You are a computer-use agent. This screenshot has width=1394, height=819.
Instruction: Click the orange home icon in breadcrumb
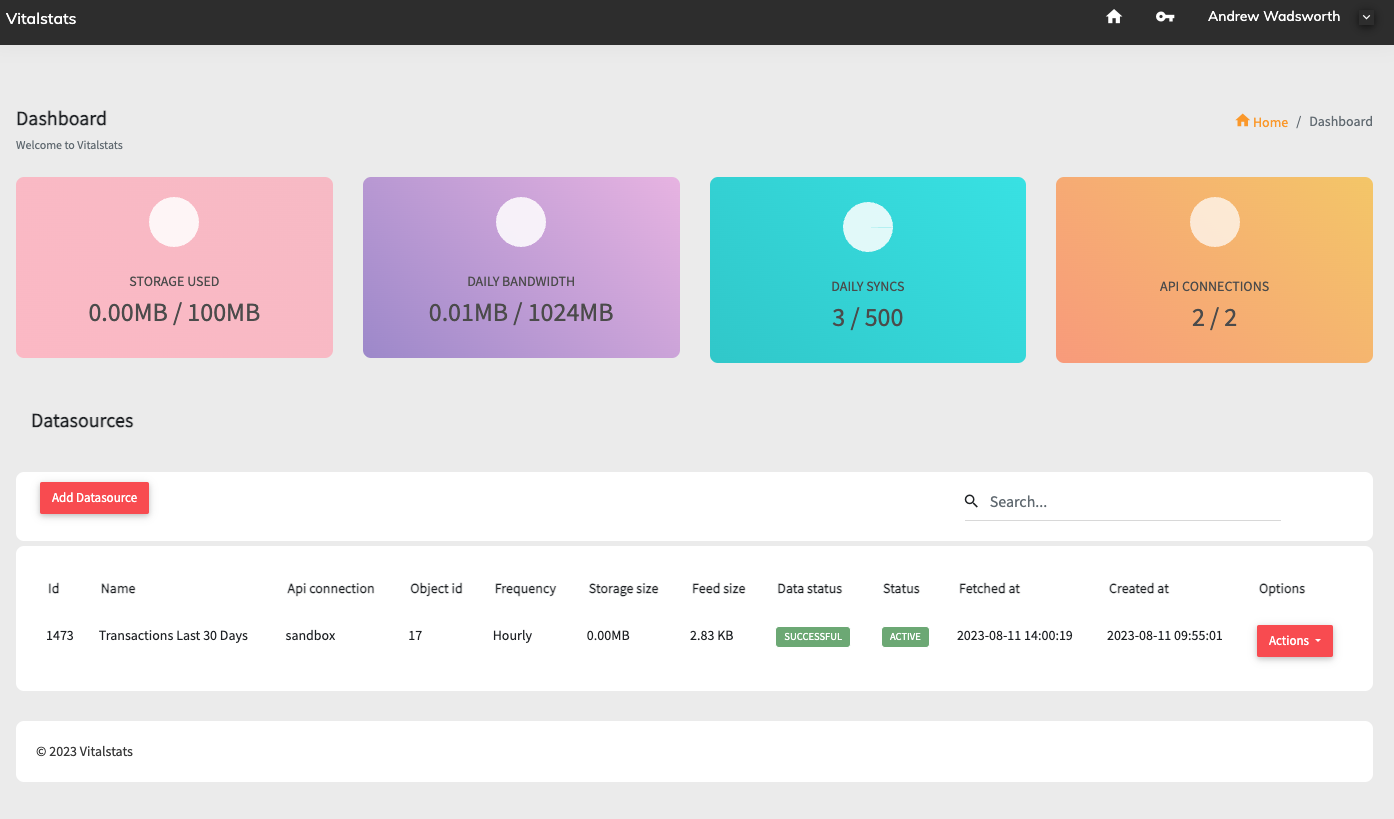[x=1242, y=121]
